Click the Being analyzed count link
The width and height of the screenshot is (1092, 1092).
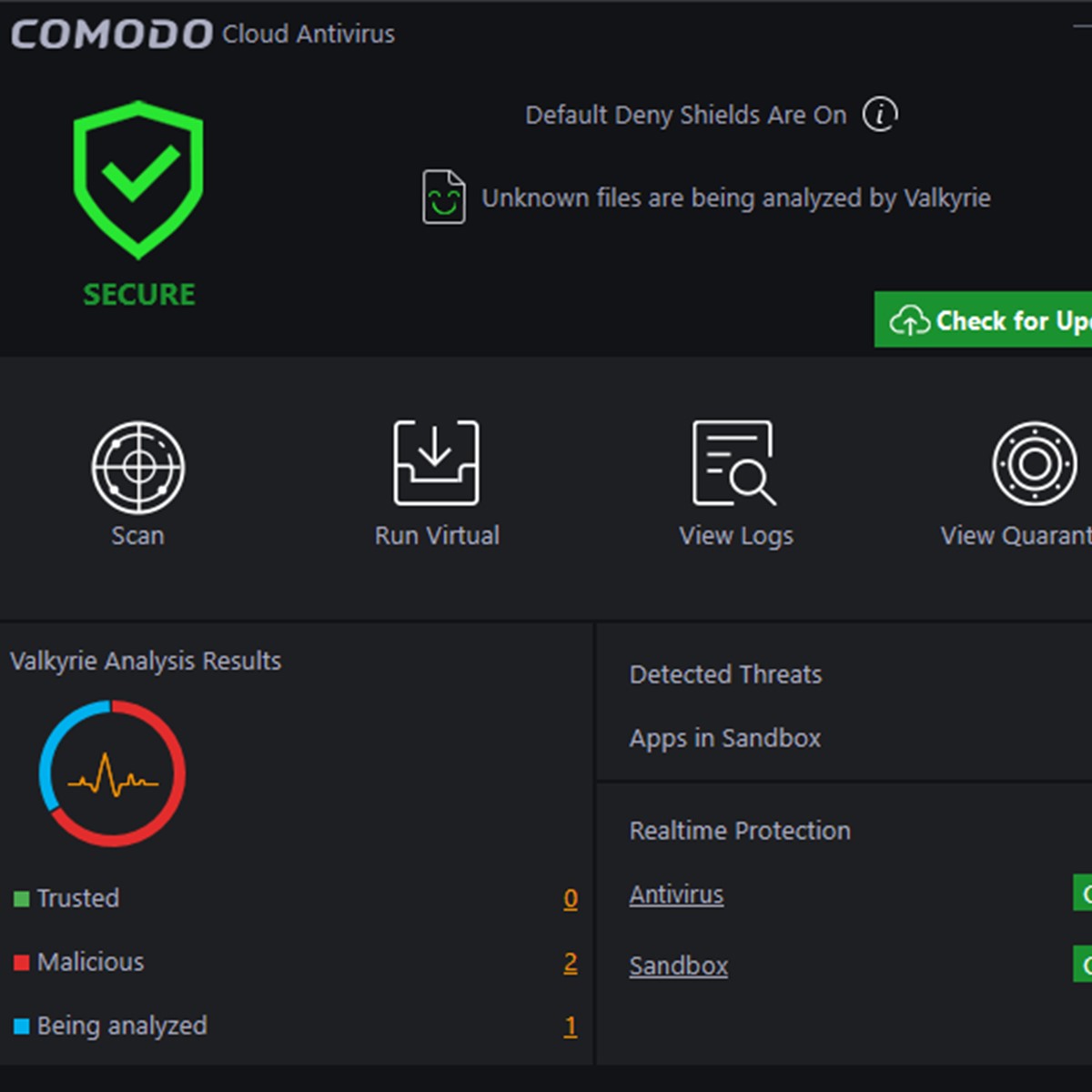[x=571, y=1026]
